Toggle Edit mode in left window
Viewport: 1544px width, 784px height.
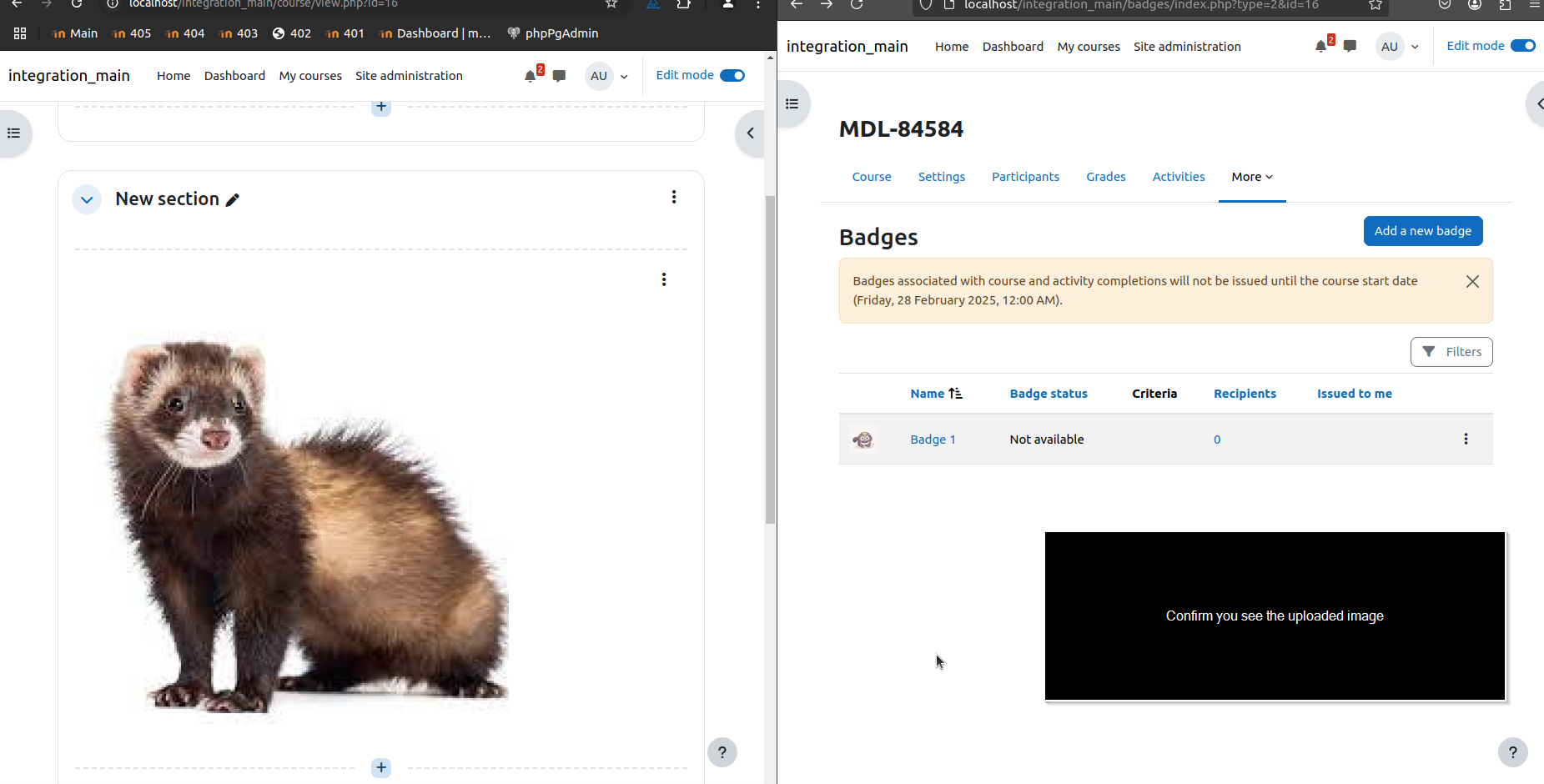pos(732,76)
